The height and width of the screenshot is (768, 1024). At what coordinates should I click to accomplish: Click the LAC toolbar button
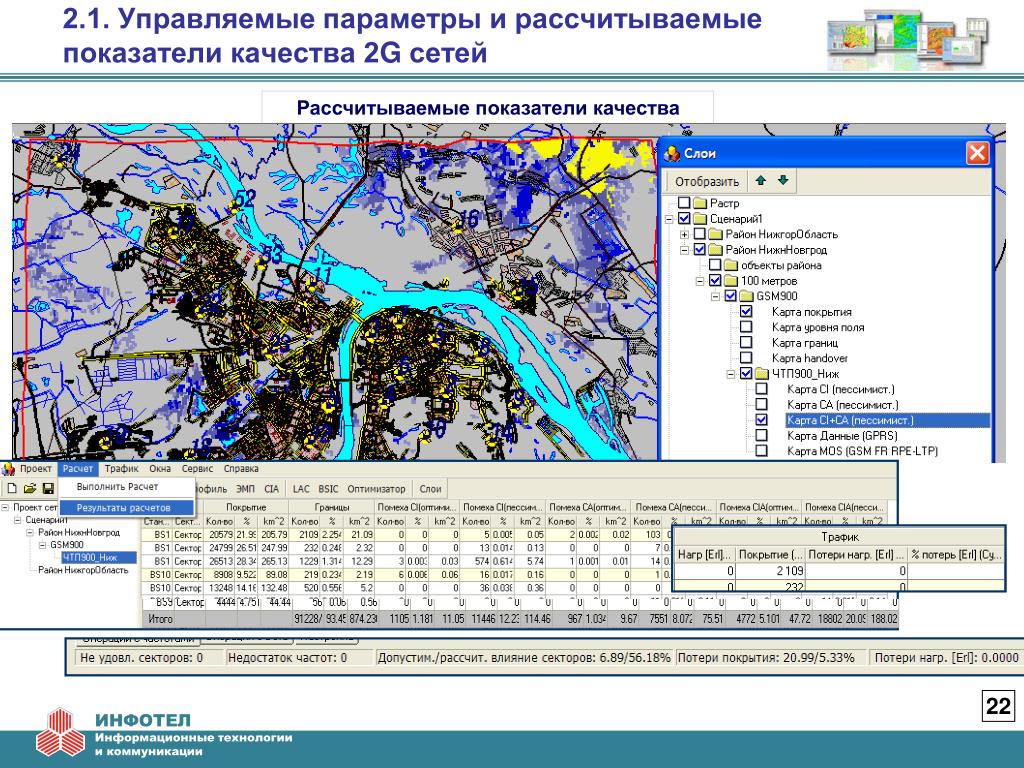click(301, 488)
